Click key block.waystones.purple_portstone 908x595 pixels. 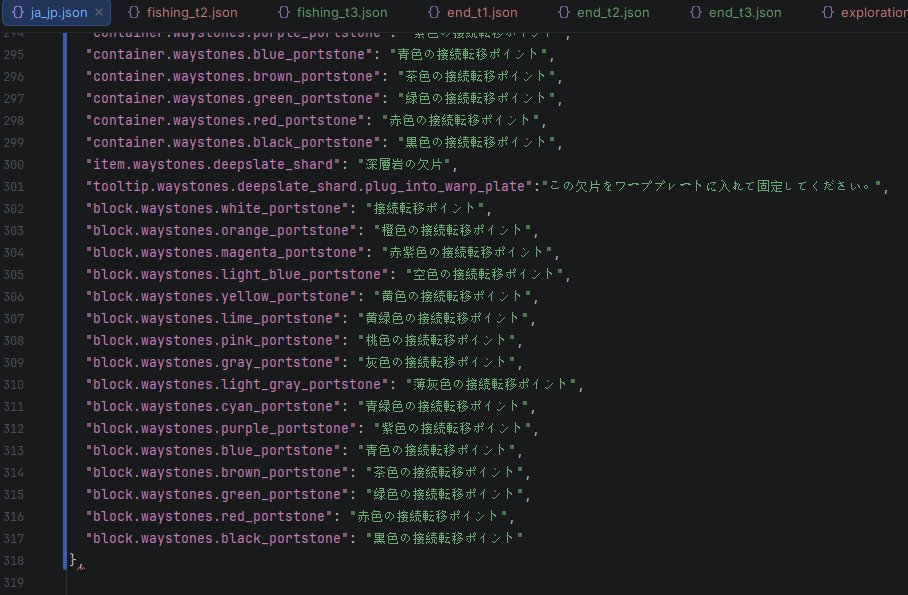point(221,429)
